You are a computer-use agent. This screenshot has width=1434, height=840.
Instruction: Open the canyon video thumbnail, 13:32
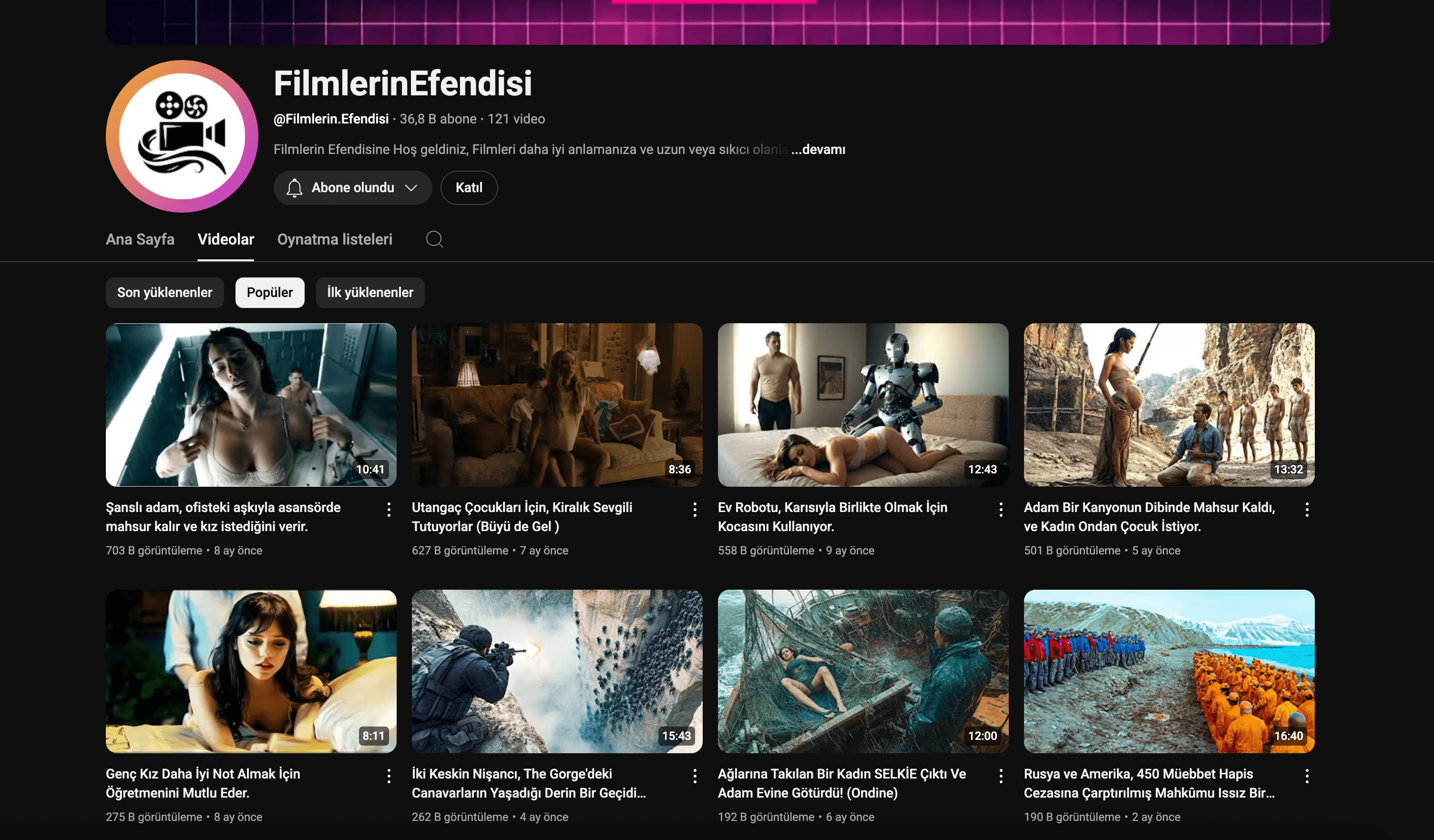(x=1169, y=405)
